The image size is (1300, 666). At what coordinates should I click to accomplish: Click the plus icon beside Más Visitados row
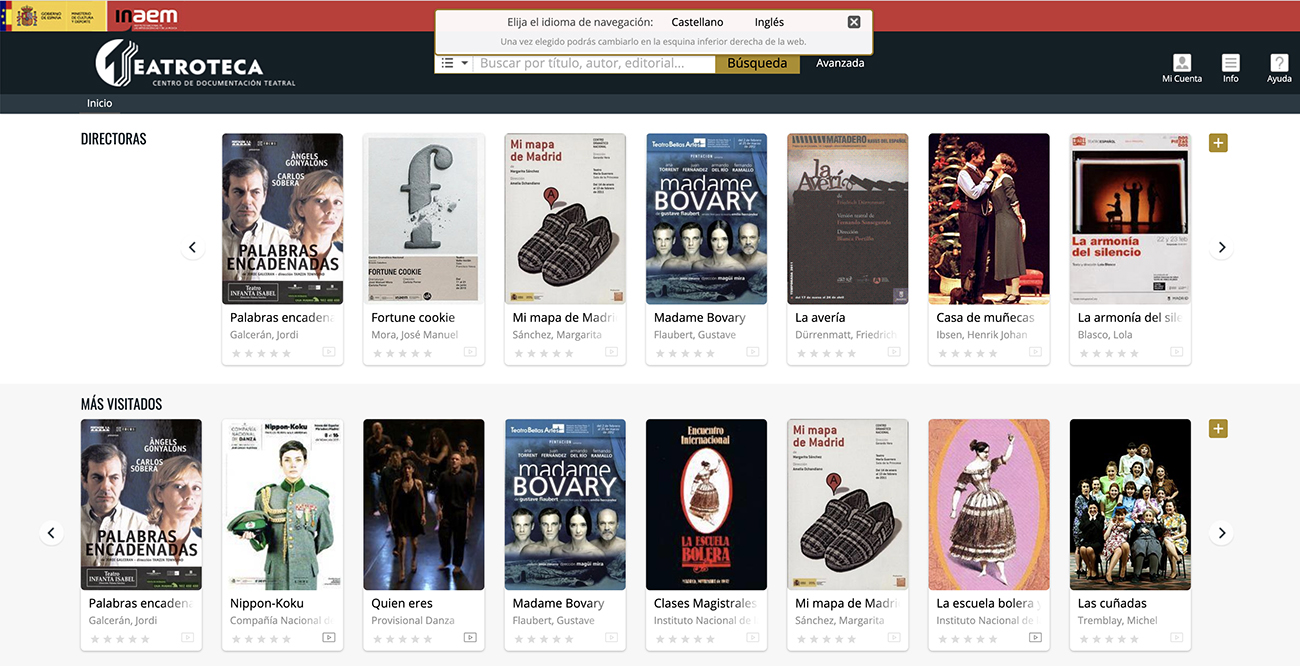pyautogui.click(x=1217, y=429)
